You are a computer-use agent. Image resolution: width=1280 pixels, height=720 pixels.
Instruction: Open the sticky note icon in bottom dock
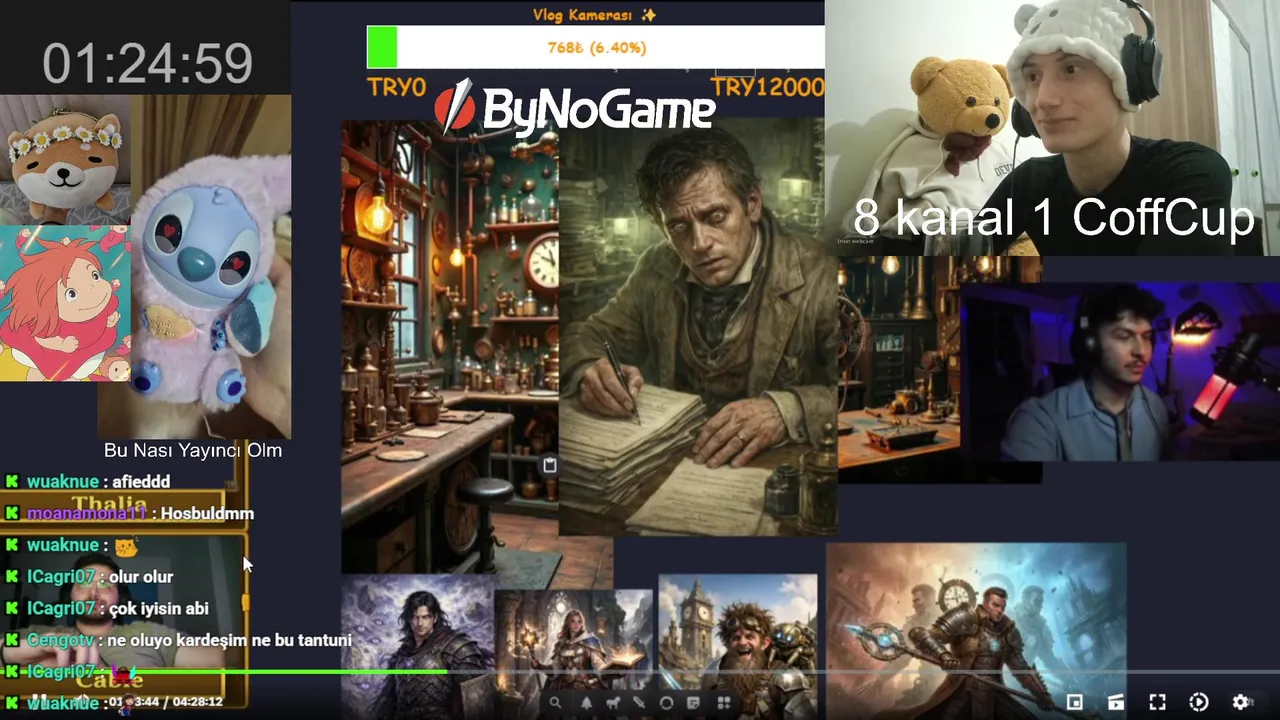(x=693, y=703)
